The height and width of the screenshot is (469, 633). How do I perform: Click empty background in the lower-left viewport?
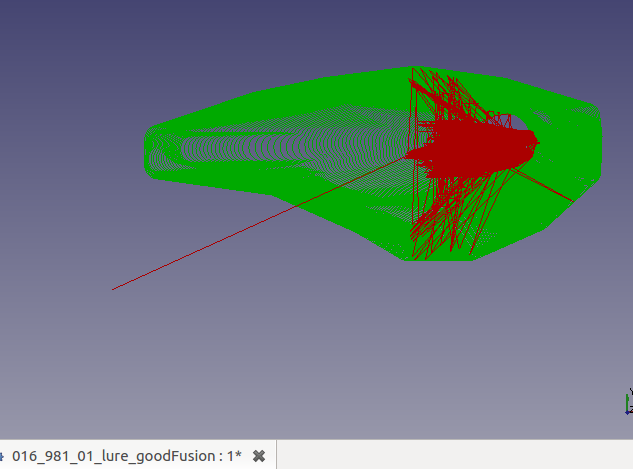100,380
